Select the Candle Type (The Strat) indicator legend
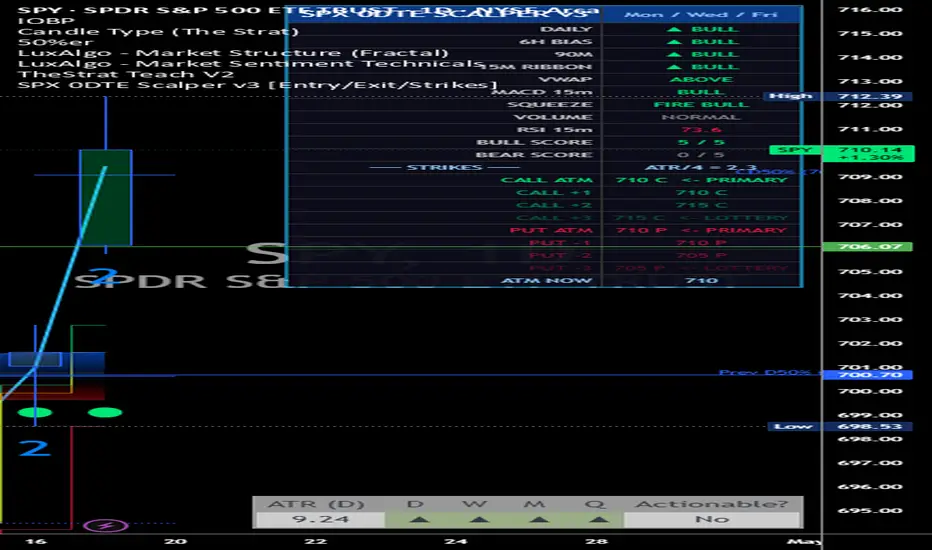 point(158,32)
